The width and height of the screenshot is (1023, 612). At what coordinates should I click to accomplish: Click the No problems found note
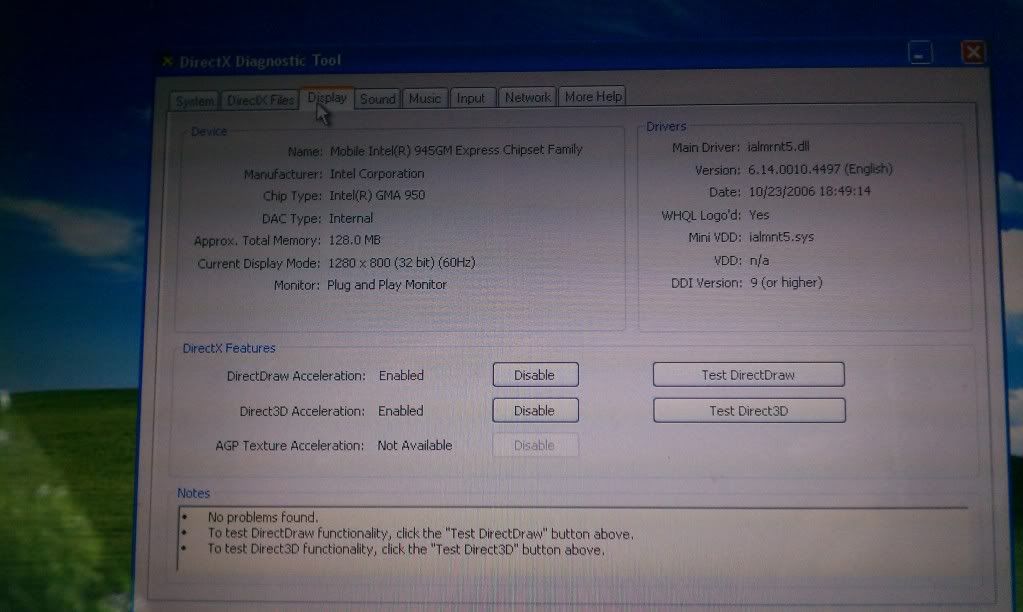tap(263, 517)
